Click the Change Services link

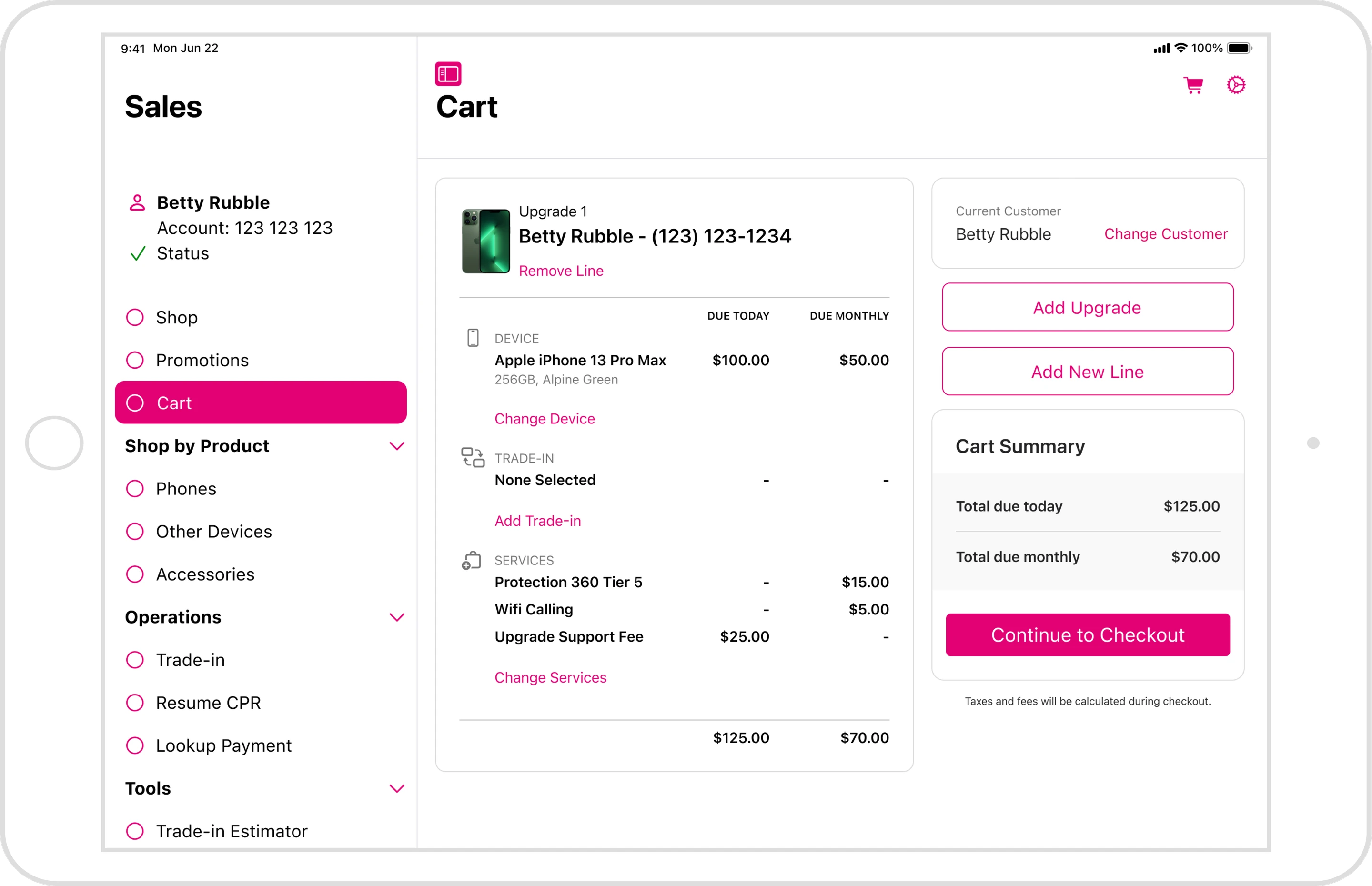click(550, 678)
